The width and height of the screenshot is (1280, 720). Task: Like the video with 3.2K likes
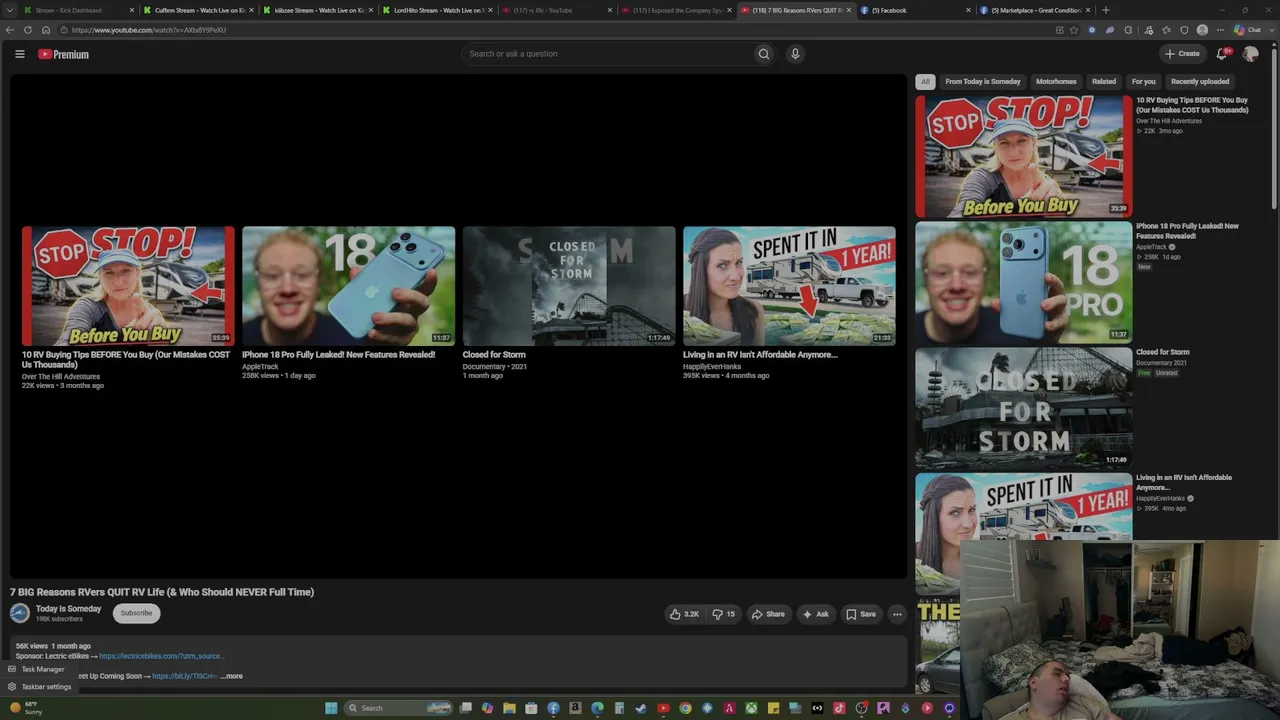pyautogui.click(x=684, y=614)
